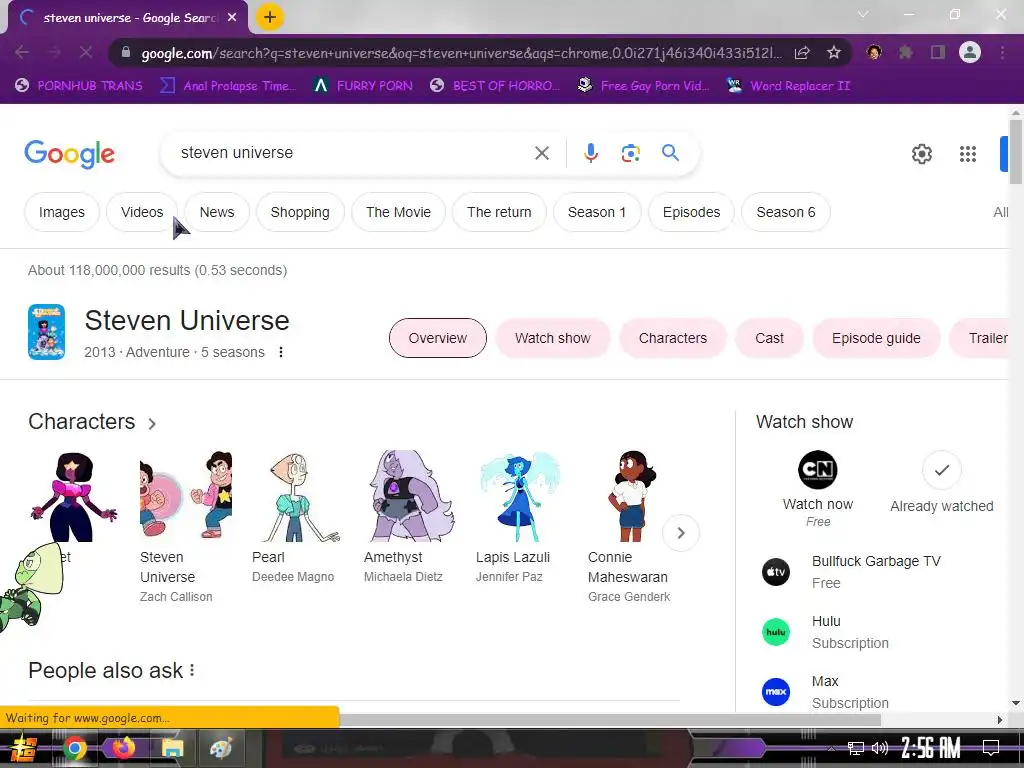Viewport: 1024px width, 768px height.
Task: Open Firefox from the taskbar
Action: [x=123, y=748]
